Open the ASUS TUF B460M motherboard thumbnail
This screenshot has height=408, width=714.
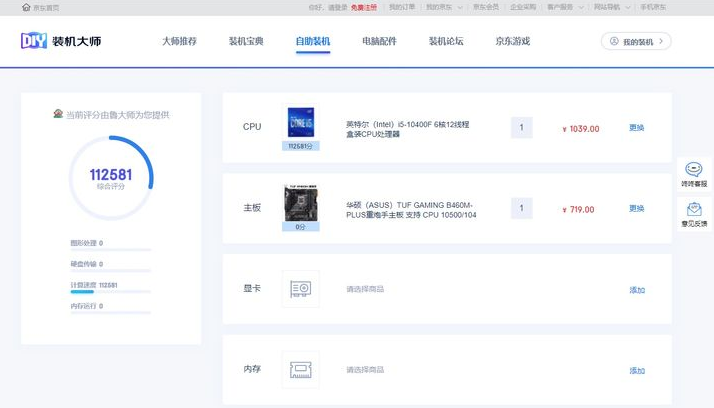pyautogui.click(x=301, y=203)
